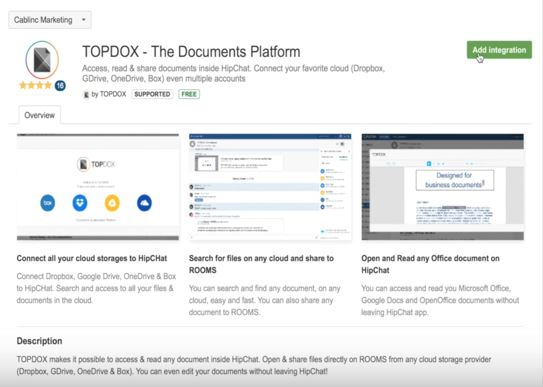
Task: Open the by TOPDOX vendor link
Action: click(109, 94)
